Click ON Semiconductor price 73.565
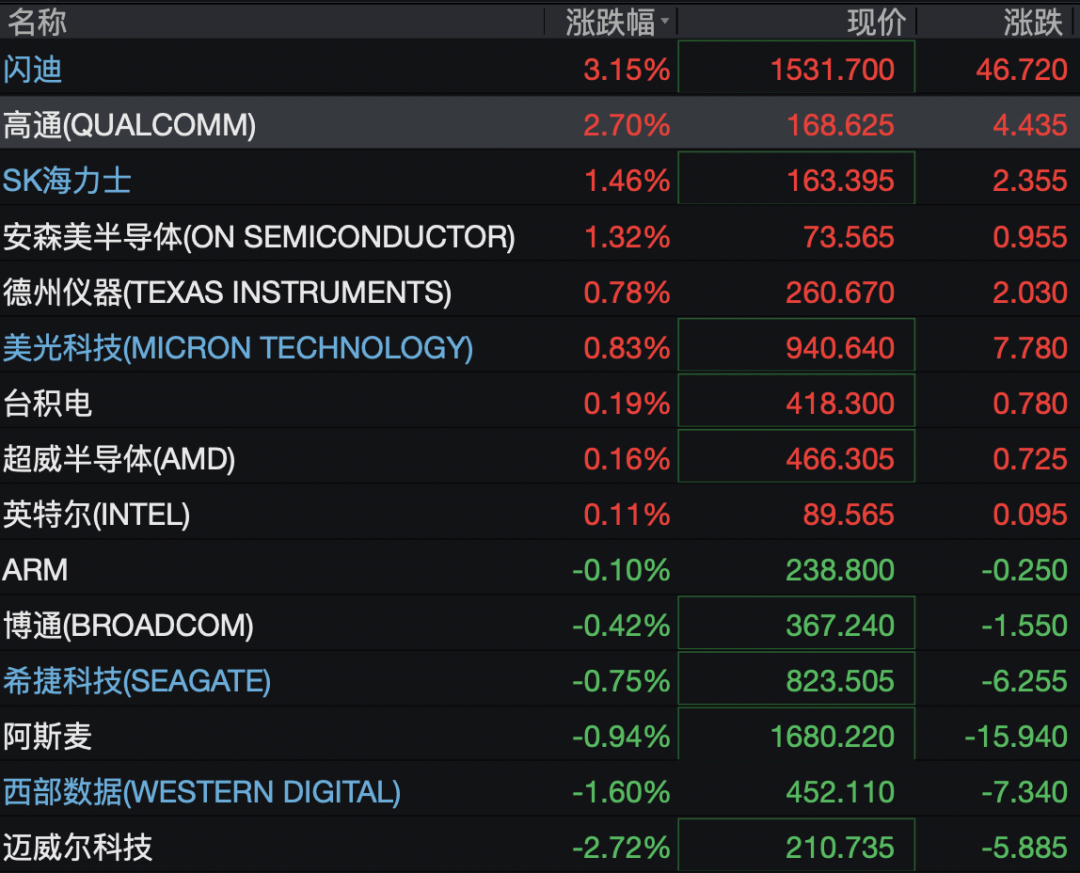Screen dimensions: 1080x873 [849, 237]
